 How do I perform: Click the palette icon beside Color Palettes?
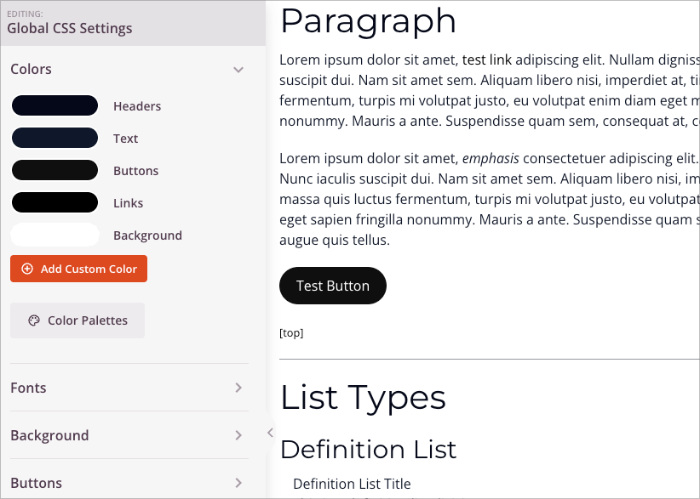tap(33, 321)
